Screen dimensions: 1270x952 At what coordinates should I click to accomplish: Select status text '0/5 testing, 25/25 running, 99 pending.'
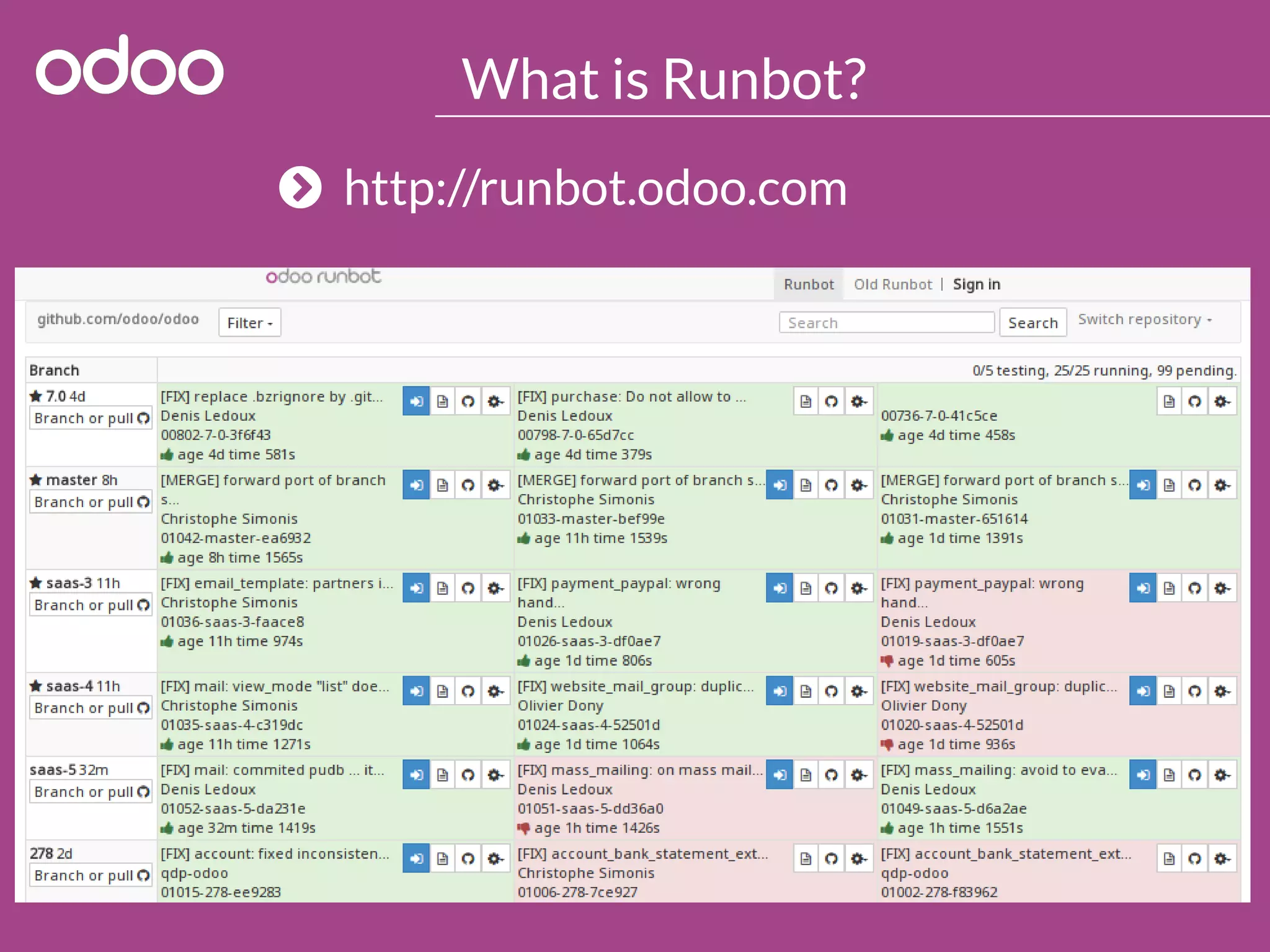tap(1104, 371)
